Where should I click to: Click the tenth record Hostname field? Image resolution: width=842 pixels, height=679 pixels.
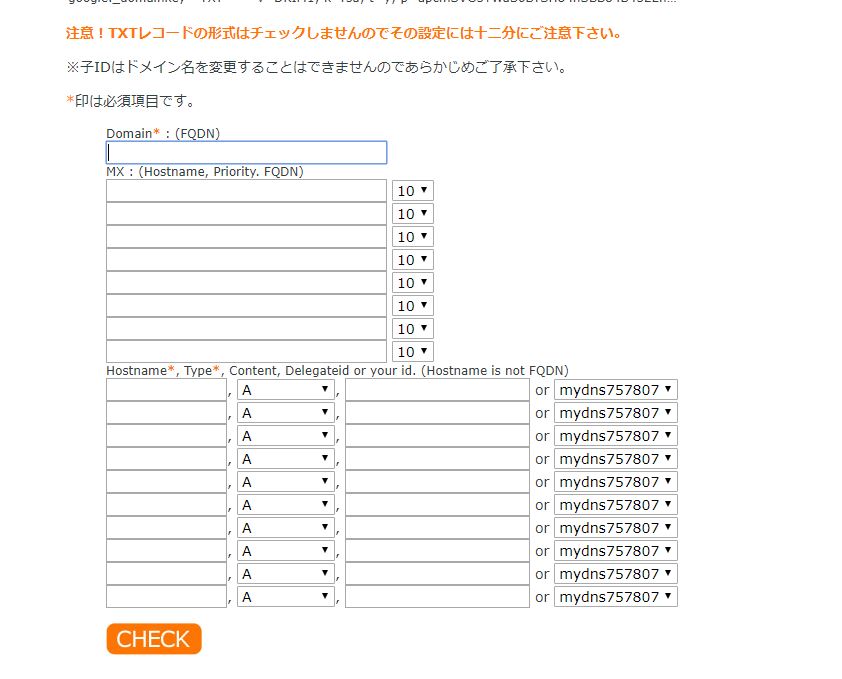coord(166,597)
